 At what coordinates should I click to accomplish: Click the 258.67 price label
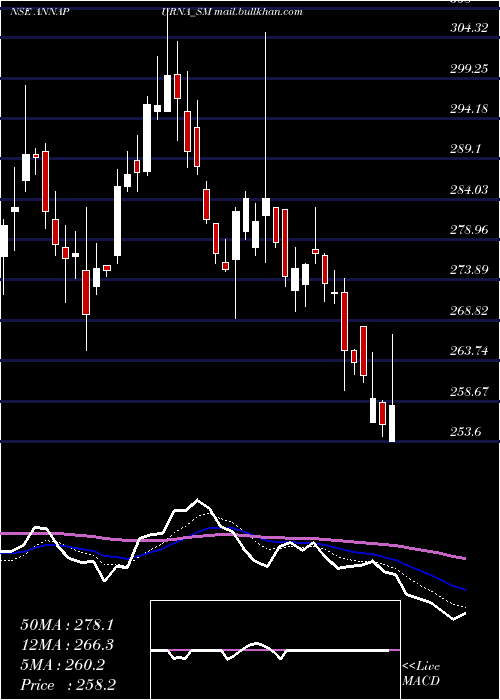(469, 392)
